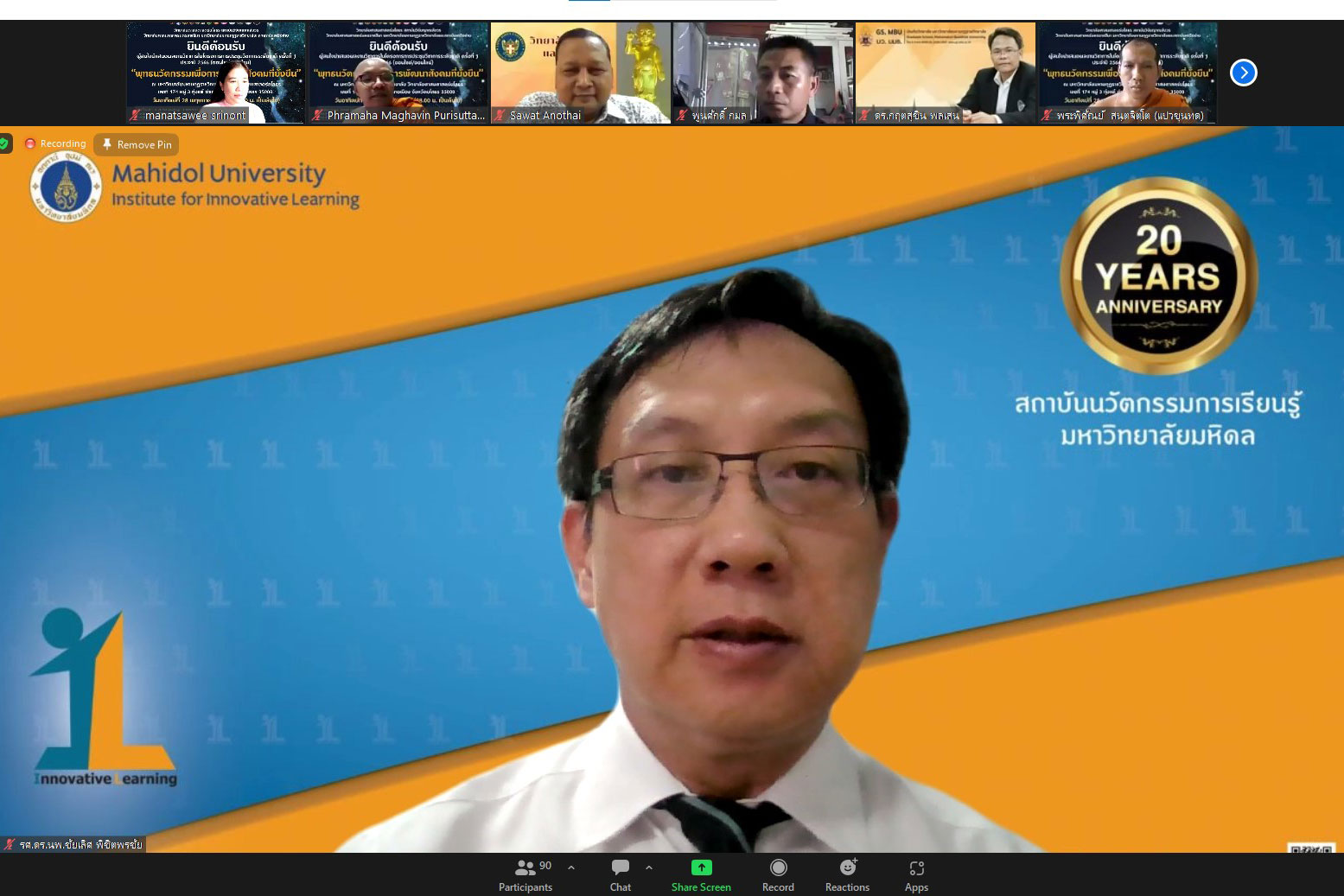Select the fourth participant in dark uniform

point(763,73)
